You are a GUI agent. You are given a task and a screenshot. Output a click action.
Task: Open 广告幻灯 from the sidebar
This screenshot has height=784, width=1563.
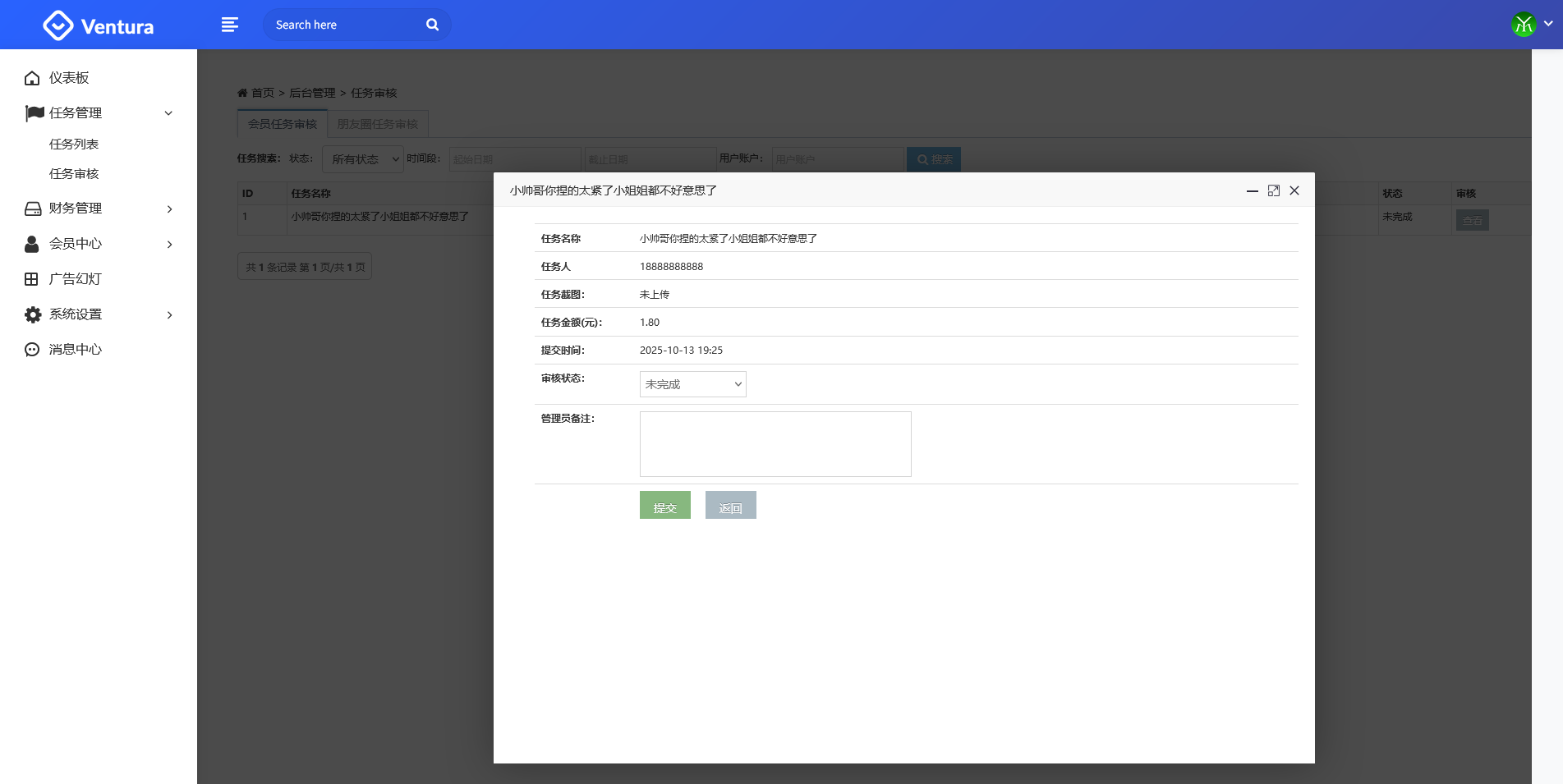[75, 279]
